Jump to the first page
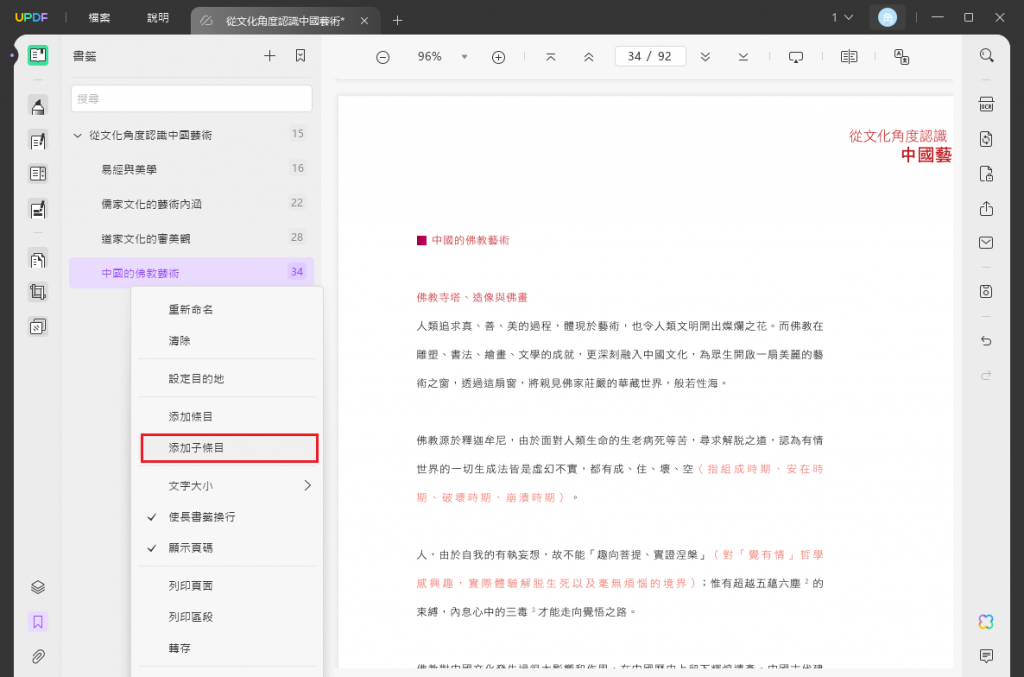The width and height of the screenshot is (1024, 677). click(551, 57)
